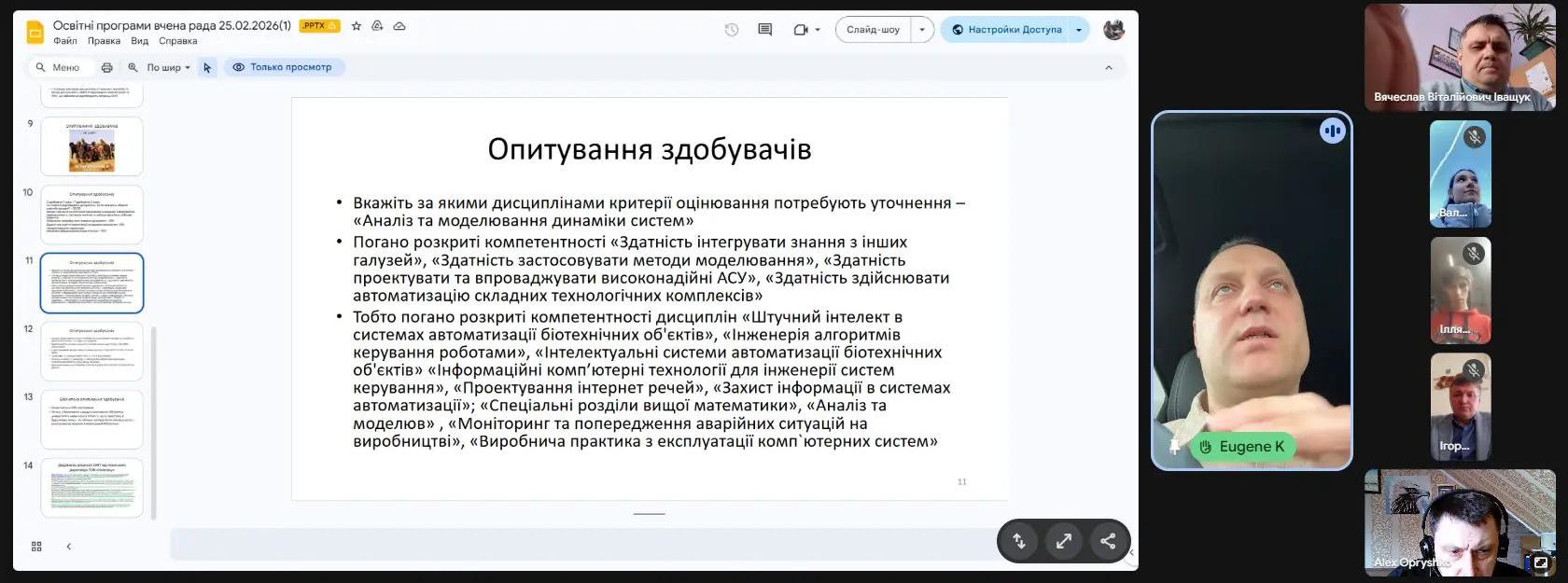Viewport: 1568px width, 583px height.
Task: Open version history clock icon
Action: pos(732,30)
